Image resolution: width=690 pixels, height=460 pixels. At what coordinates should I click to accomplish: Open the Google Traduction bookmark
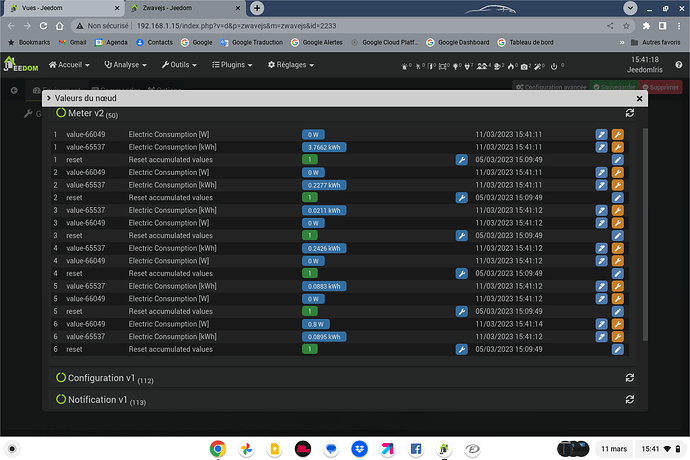click(x=252, y=42)
